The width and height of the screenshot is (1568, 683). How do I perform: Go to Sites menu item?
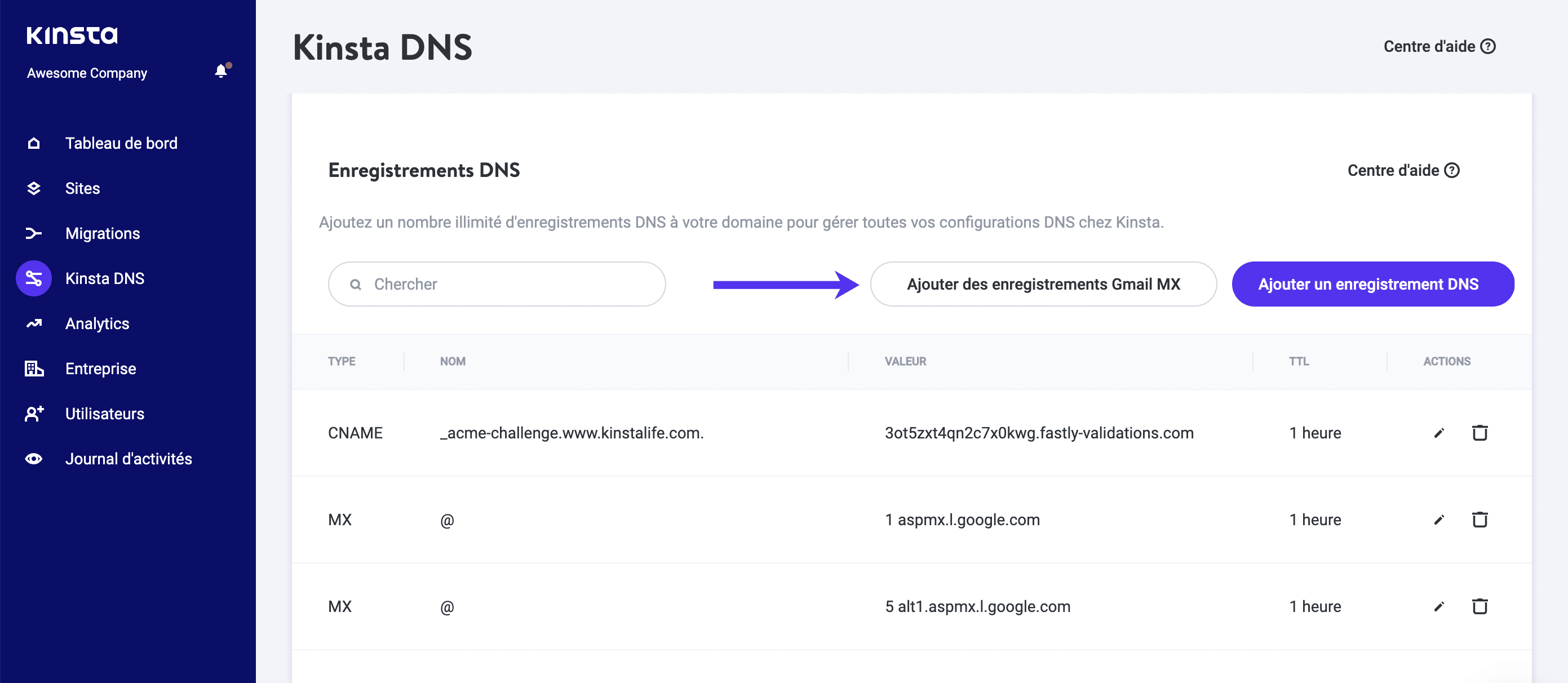click(x=83, y=188)
